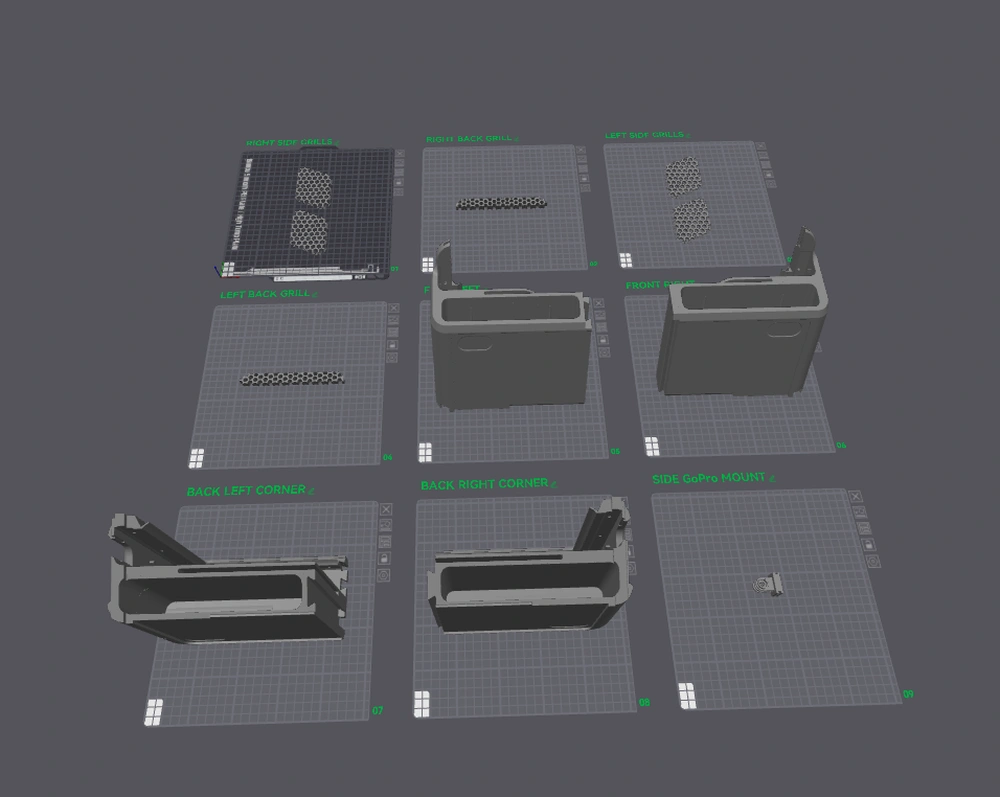Viewport: 1000px width, 797px height.
Task: Toggle the lock on plate 01
Action: pyautogui.click(x=400, y=182)
